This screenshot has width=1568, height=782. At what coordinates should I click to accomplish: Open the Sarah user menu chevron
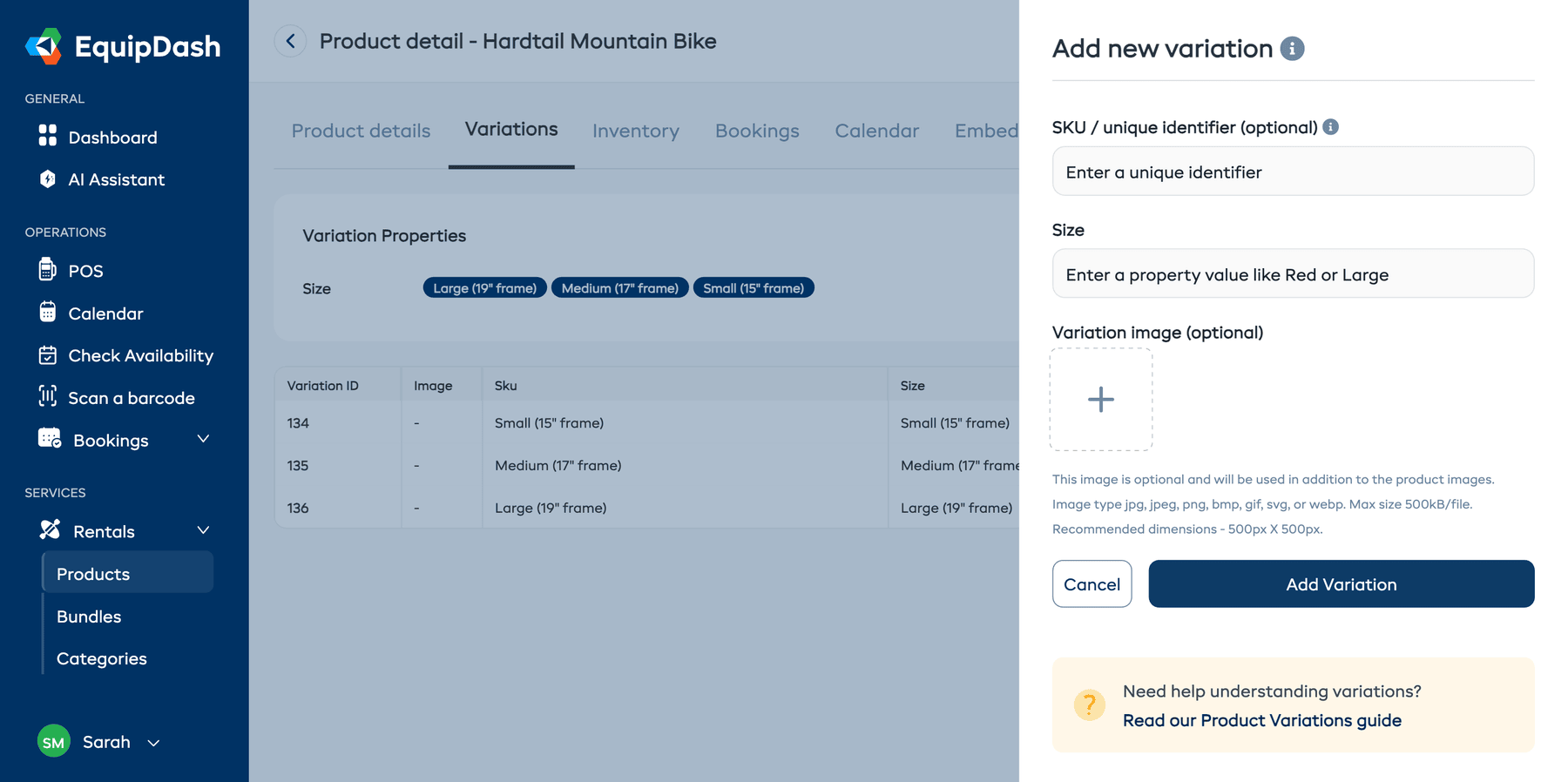pos(153,743)
